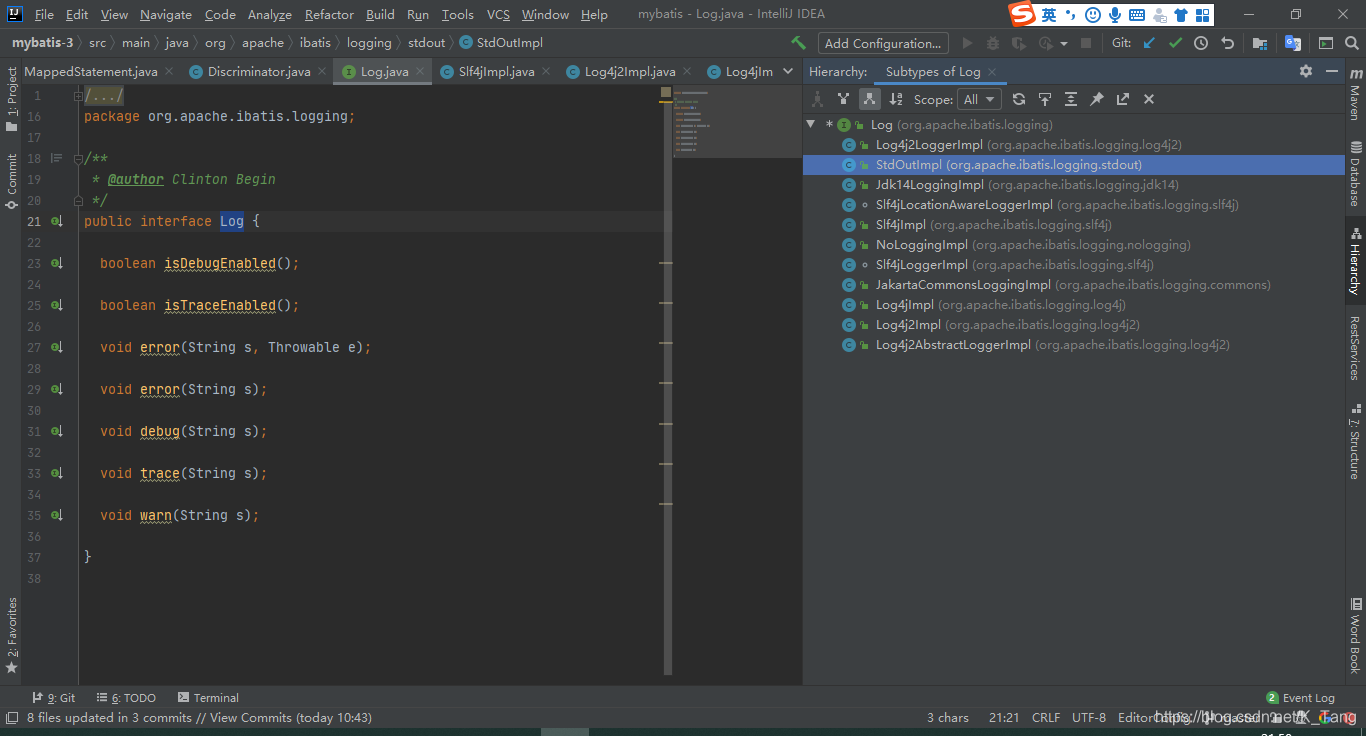This screenshot has height=736, width=1366.
Task: Toggle the RestServices tool window
Action: point(1355,348)
